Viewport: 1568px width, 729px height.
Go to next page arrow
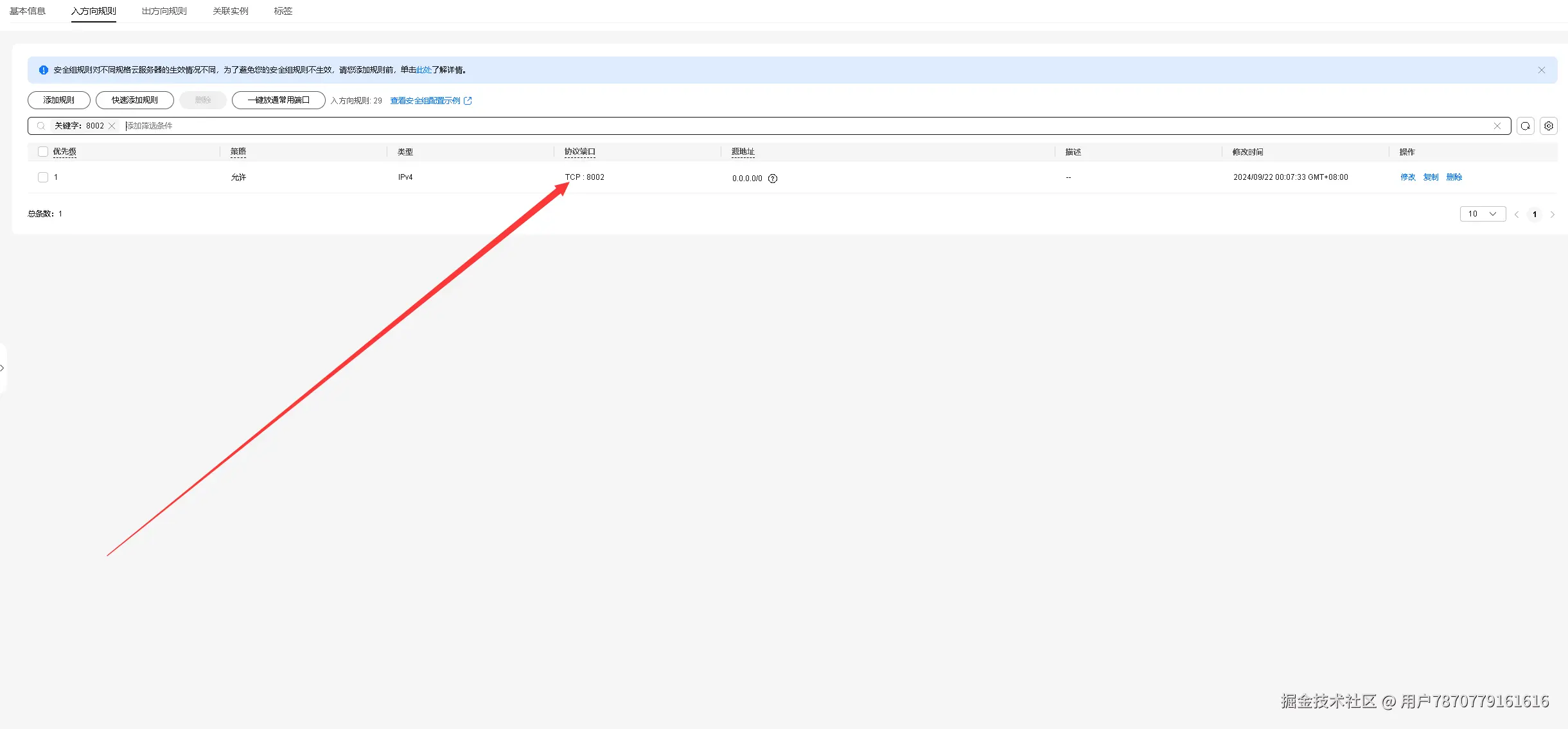[1552, 215]
